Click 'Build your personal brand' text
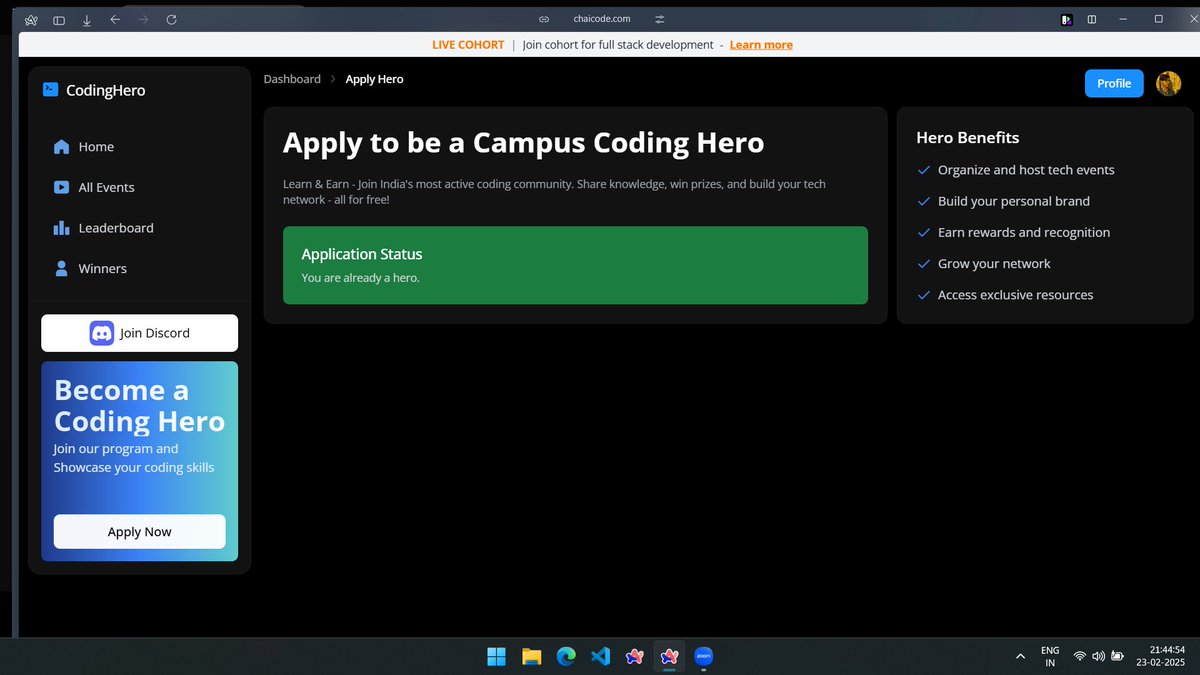The height and width of the screenshot is (675, 1200). pos(1014,201)
